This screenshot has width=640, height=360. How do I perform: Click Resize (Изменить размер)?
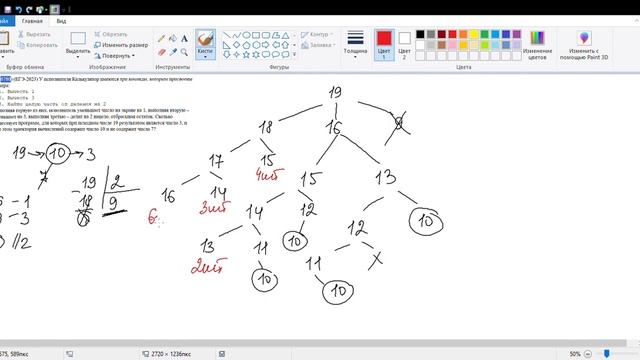(x=121, y=45)
